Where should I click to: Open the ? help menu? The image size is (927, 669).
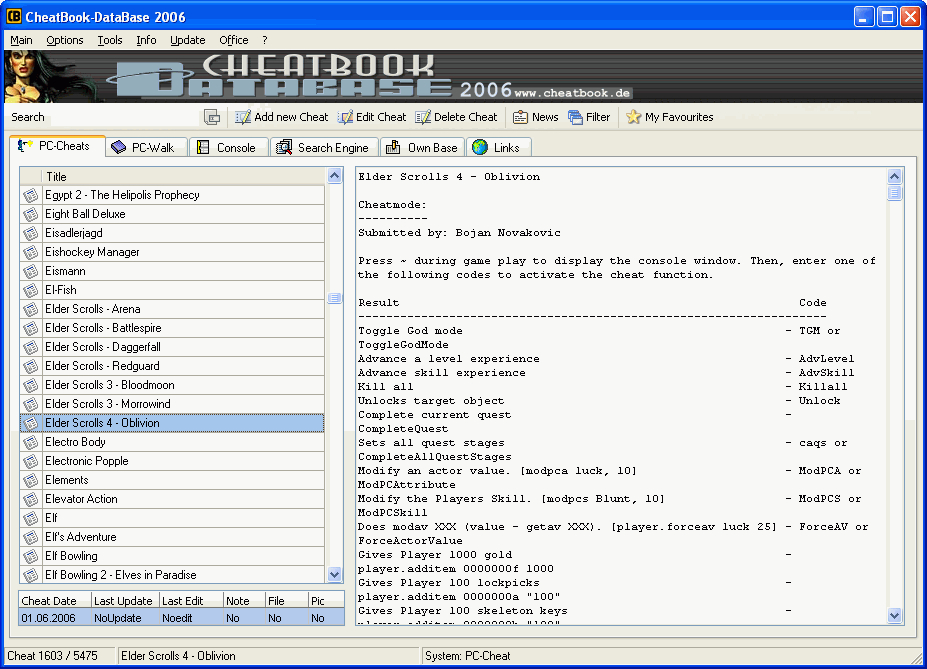tap(265, 40)
